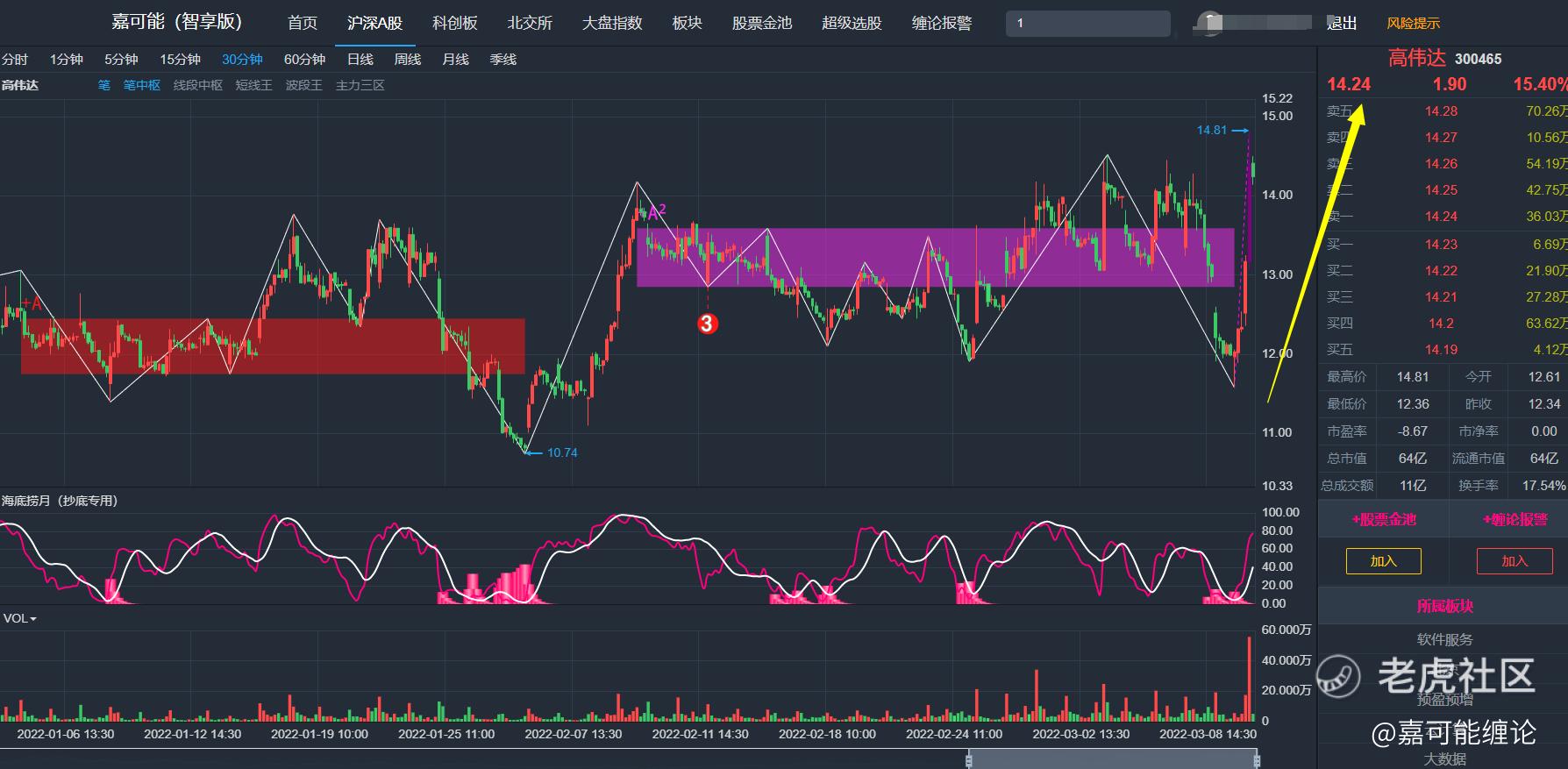Click the 大数据 sector entry

point(1444,759)
